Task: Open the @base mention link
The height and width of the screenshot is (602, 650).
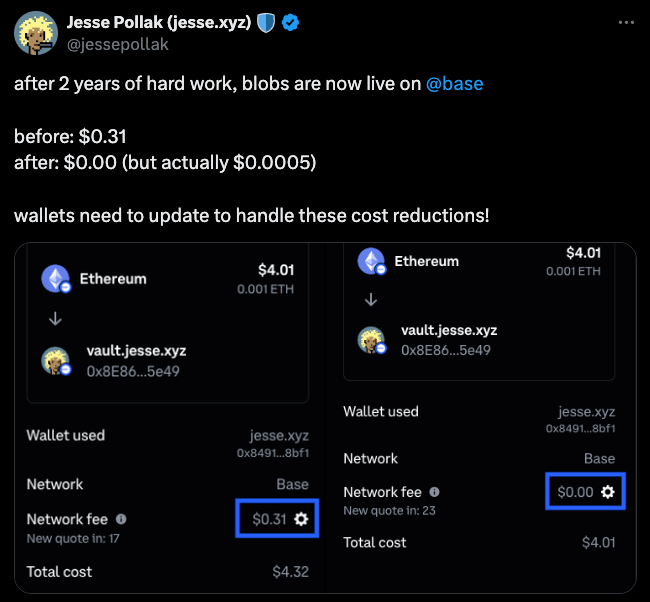Action: pyautogui.click(x=454, y=84)
